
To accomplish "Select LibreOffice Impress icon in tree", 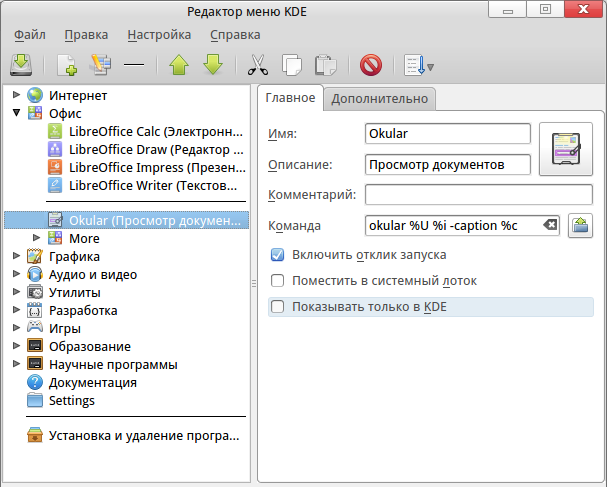I will 55,167.
